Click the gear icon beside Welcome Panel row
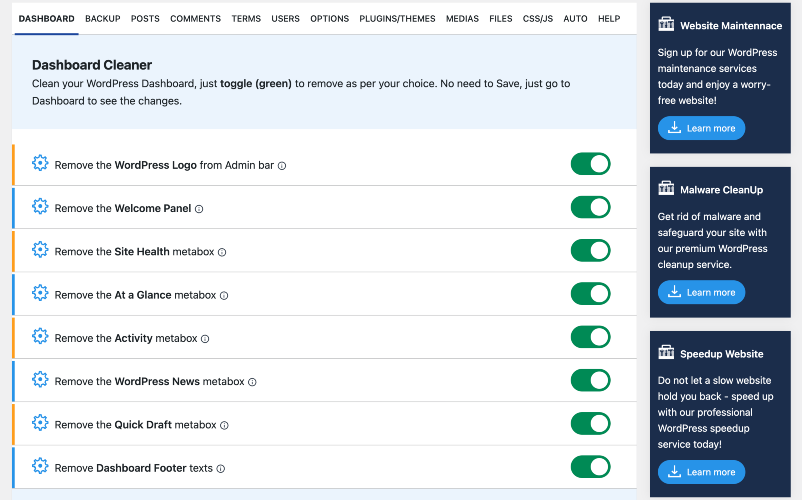The image size is (802, 500). (x=40, y=207)
